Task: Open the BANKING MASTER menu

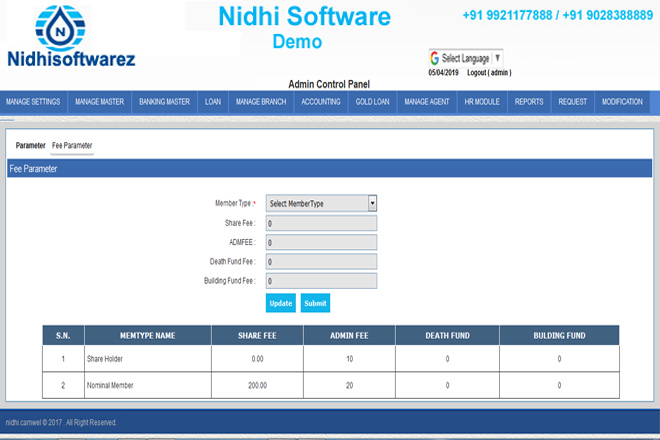Action: pos(165,102)
